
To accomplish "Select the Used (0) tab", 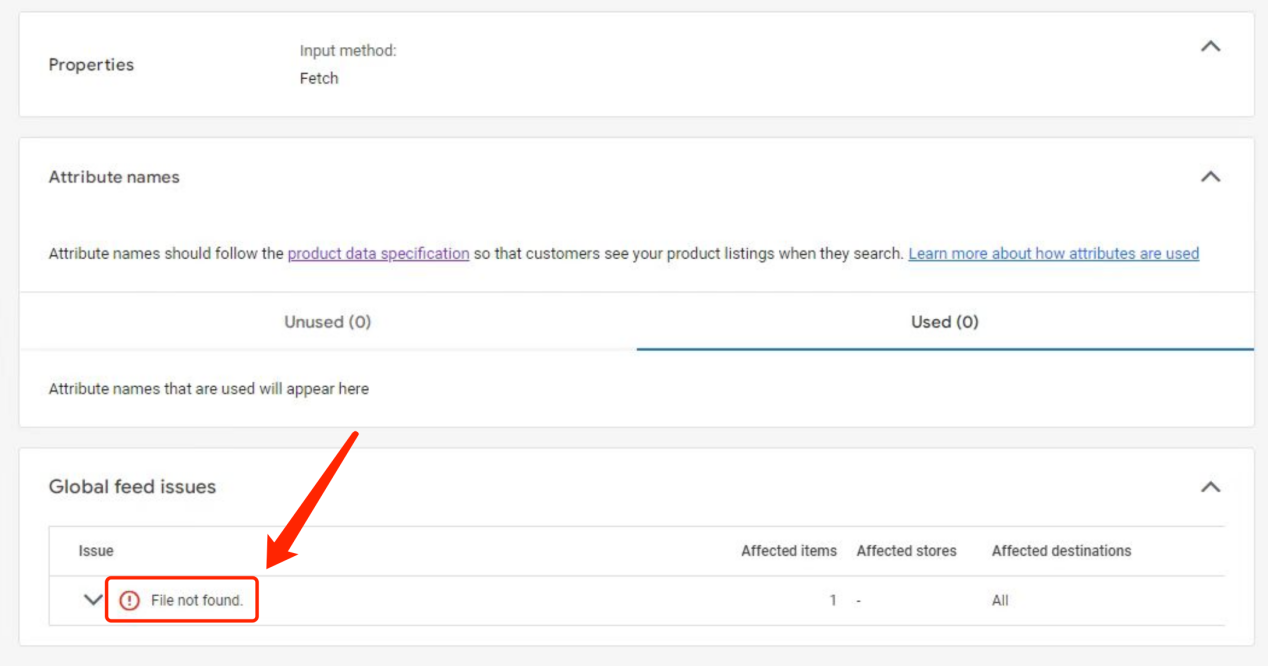I will [944, 321].
